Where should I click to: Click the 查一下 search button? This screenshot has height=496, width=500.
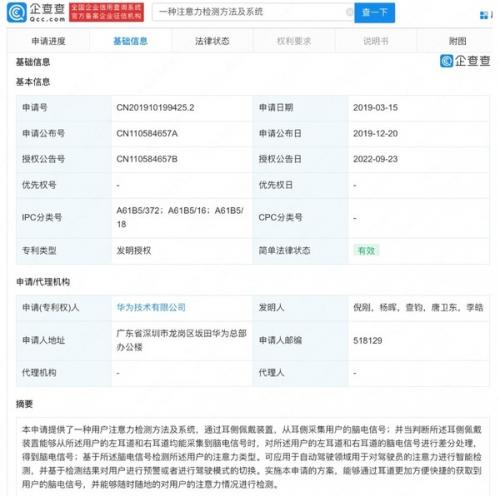point(375,13)
